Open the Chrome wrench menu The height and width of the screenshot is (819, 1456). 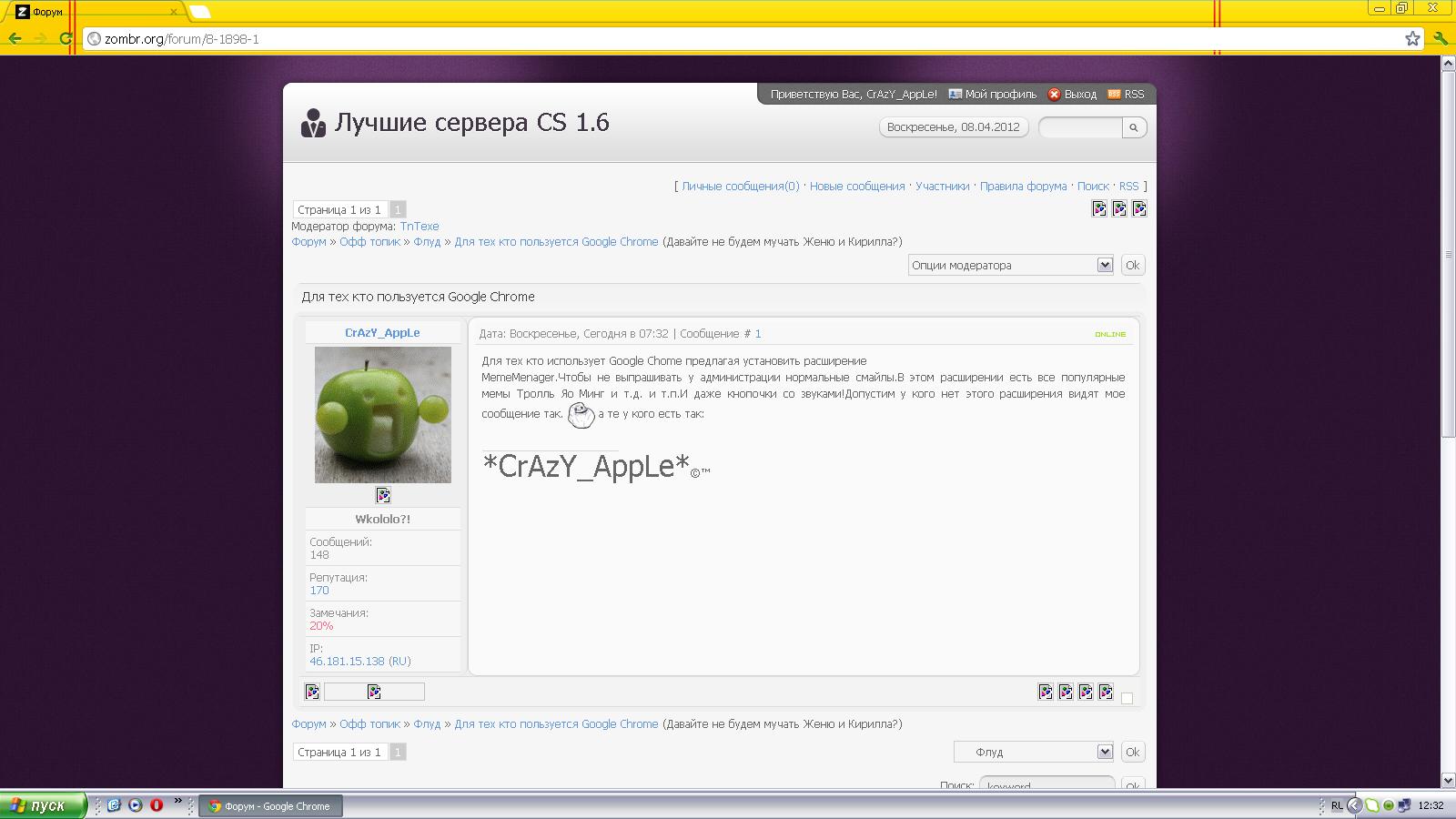coord(1440,38)
